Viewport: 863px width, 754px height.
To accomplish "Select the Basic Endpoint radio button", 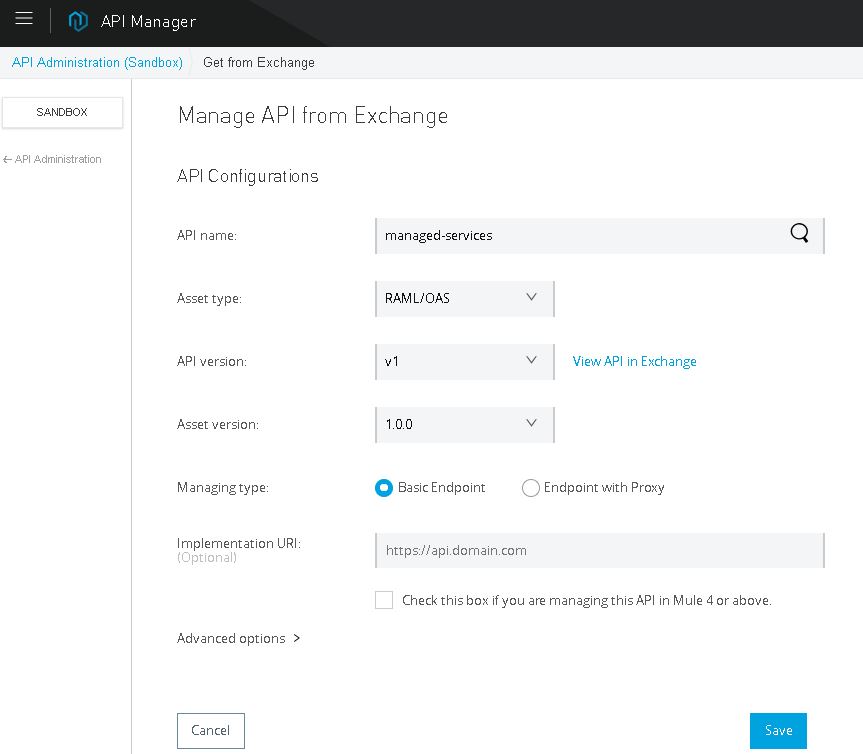I will point(384,488).
